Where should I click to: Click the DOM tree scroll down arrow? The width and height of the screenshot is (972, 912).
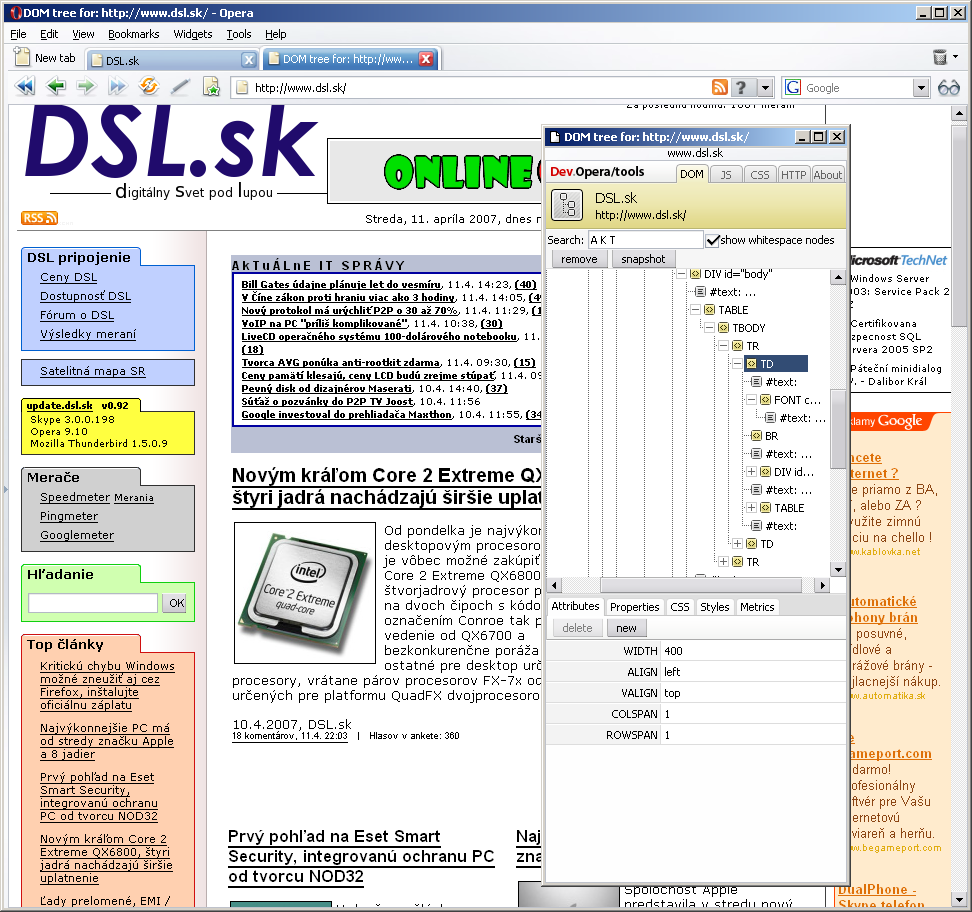[838, 570]
